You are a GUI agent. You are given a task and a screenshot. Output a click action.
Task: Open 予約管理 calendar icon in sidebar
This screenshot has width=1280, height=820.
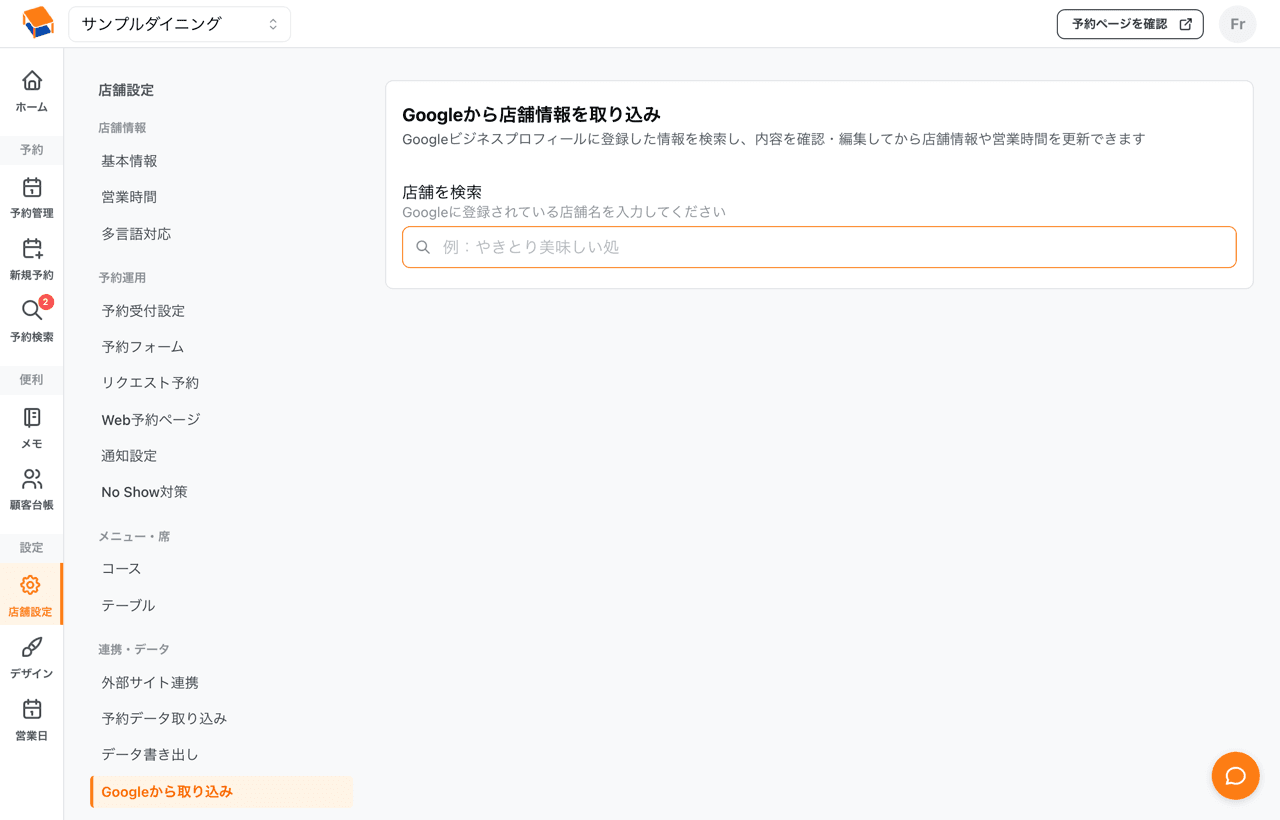32,187
